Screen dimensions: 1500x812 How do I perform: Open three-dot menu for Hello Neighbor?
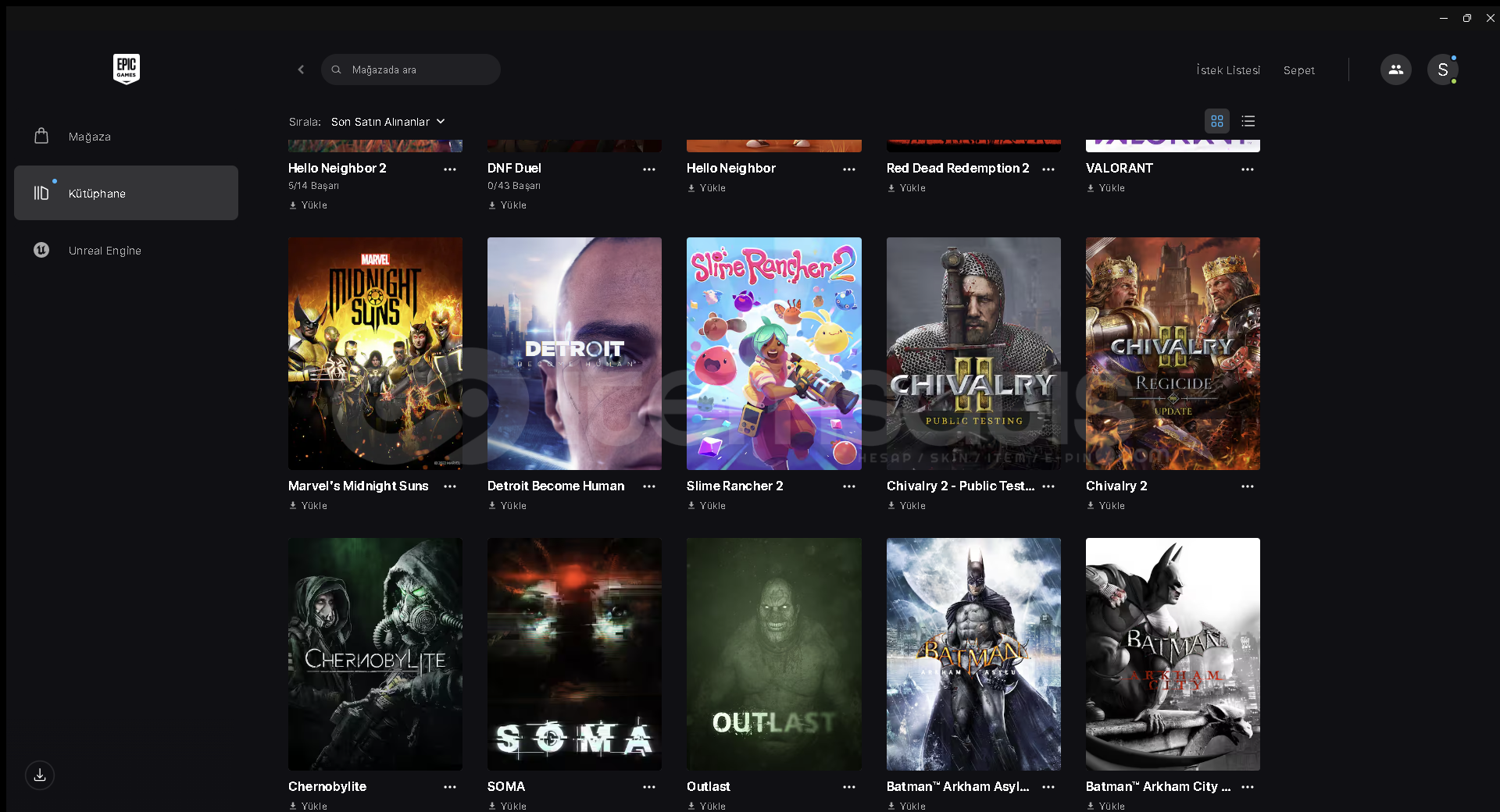coord(849,169)
